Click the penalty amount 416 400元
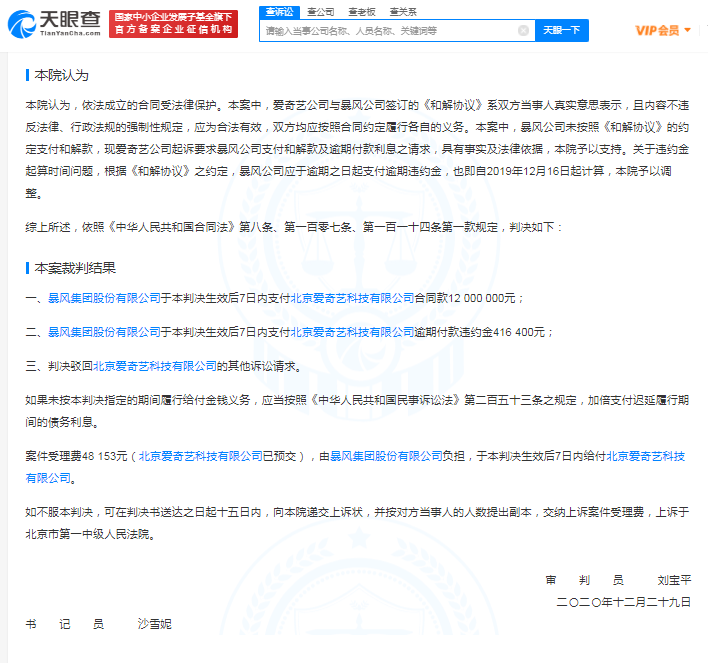Screen dimensions: 708x663 click(519, 332)
